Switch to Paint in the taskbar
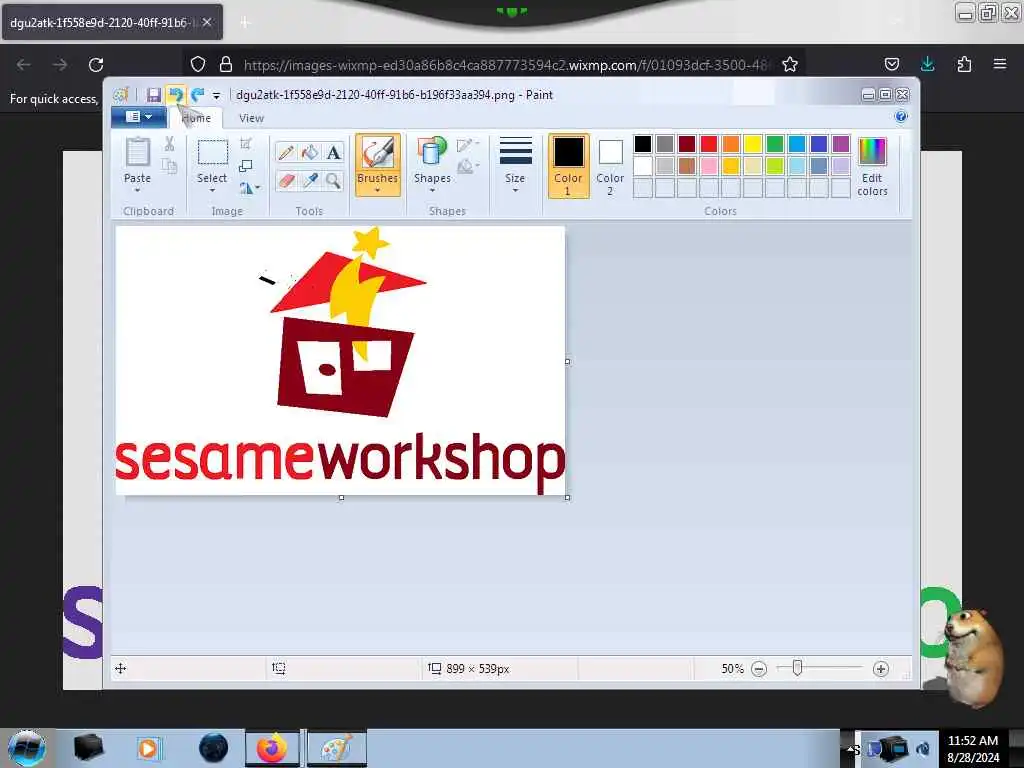 pos(336,748)
